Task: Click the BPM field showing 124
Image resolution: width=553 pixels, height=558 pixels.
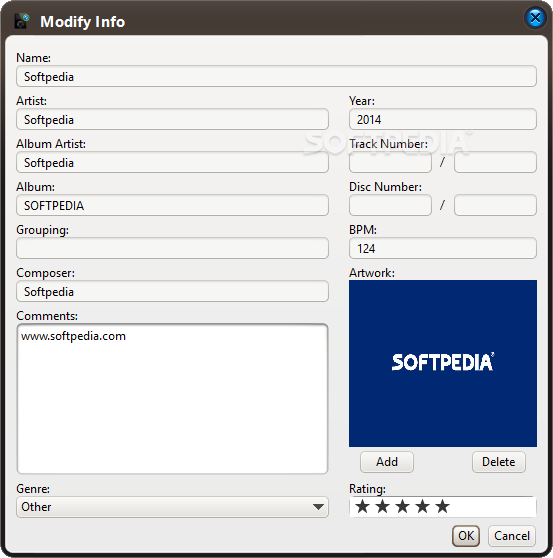Action: (443, 248)
